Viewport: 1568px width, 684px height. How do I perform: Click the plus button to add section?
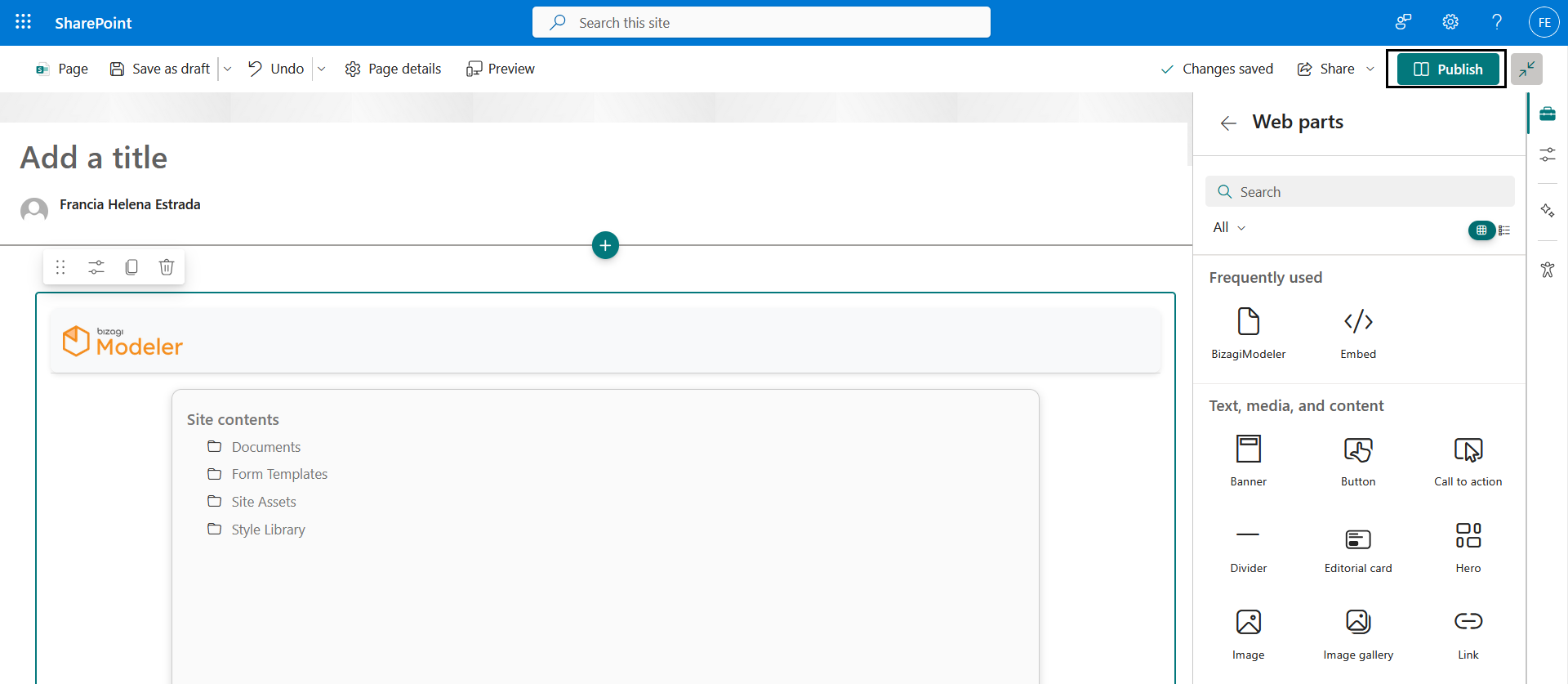point(605,245)
